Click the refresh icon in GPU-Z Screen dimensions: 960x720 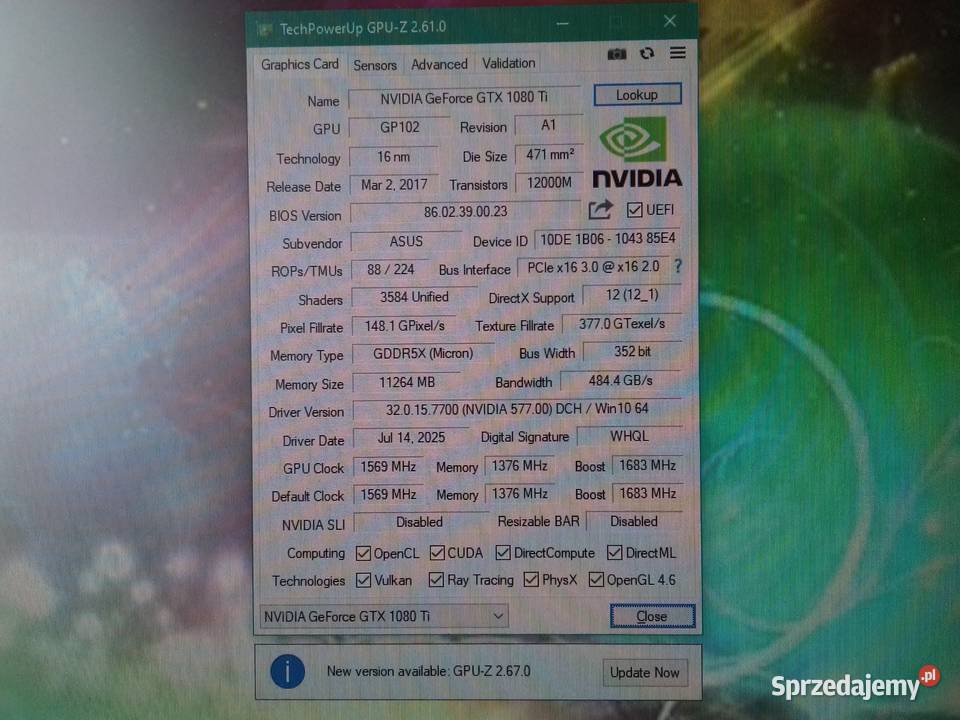[x=647, y=53]
